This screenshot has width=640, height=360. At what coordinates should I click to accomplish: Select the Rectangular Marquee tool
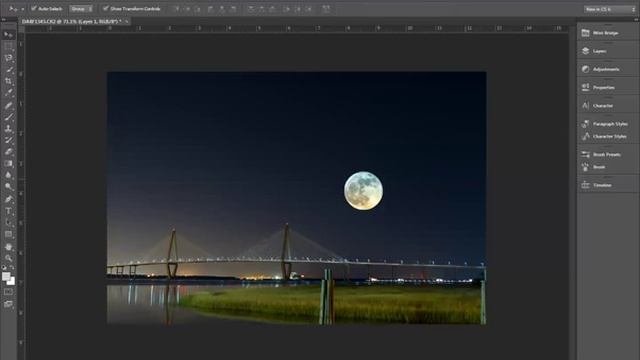click(8, 47)
